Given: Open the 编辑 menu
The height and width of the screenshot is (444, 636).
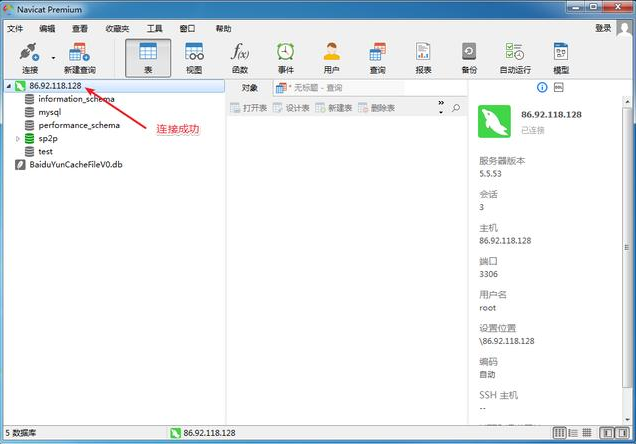Looking at the screenshot, I should click(x=47, y=28).
